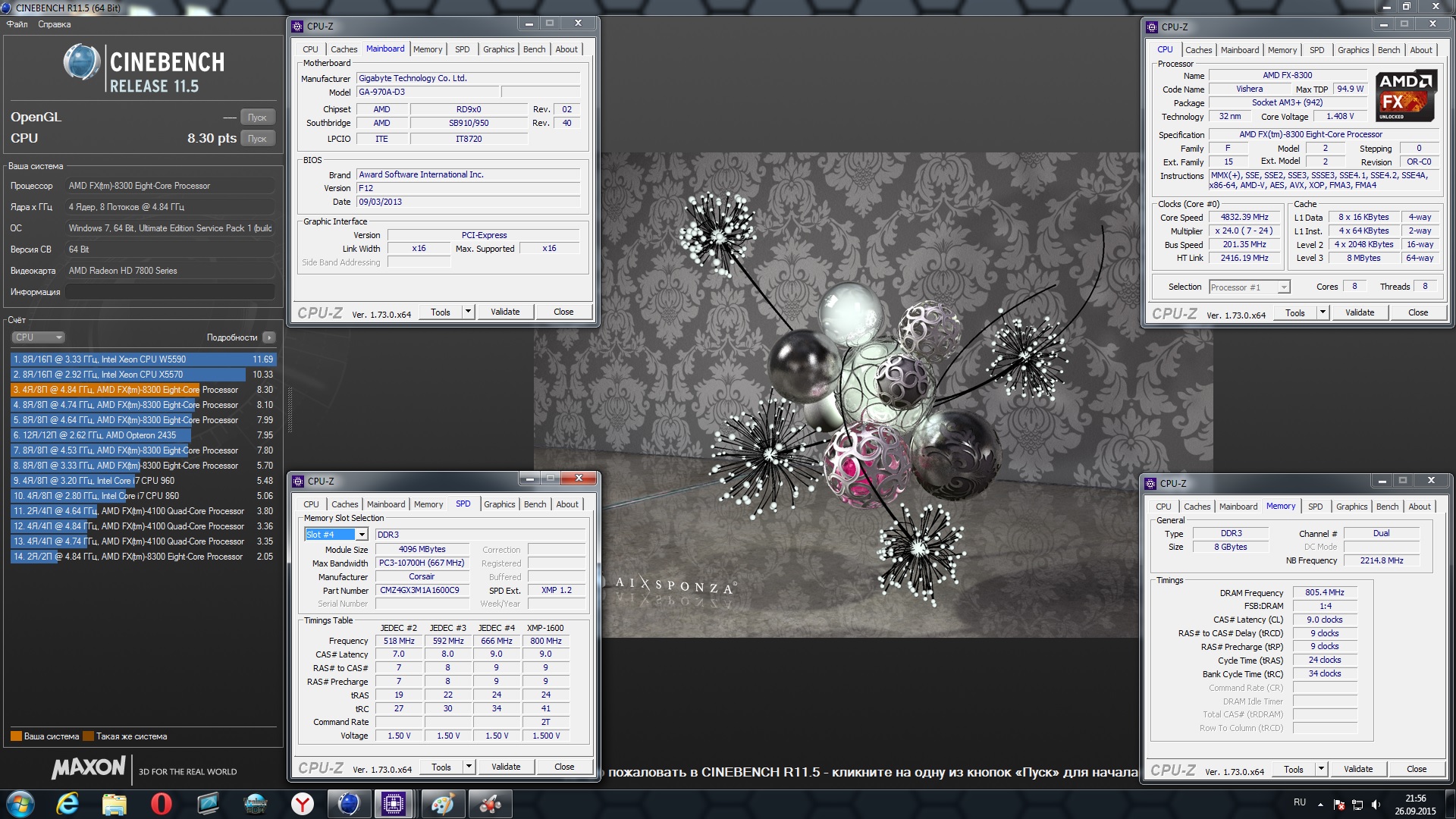Viewport: 1456px width, 819px height.
Task: Switch to Caches tab in Mainboard CPU-Z window
Action: (x=344, y=49)
